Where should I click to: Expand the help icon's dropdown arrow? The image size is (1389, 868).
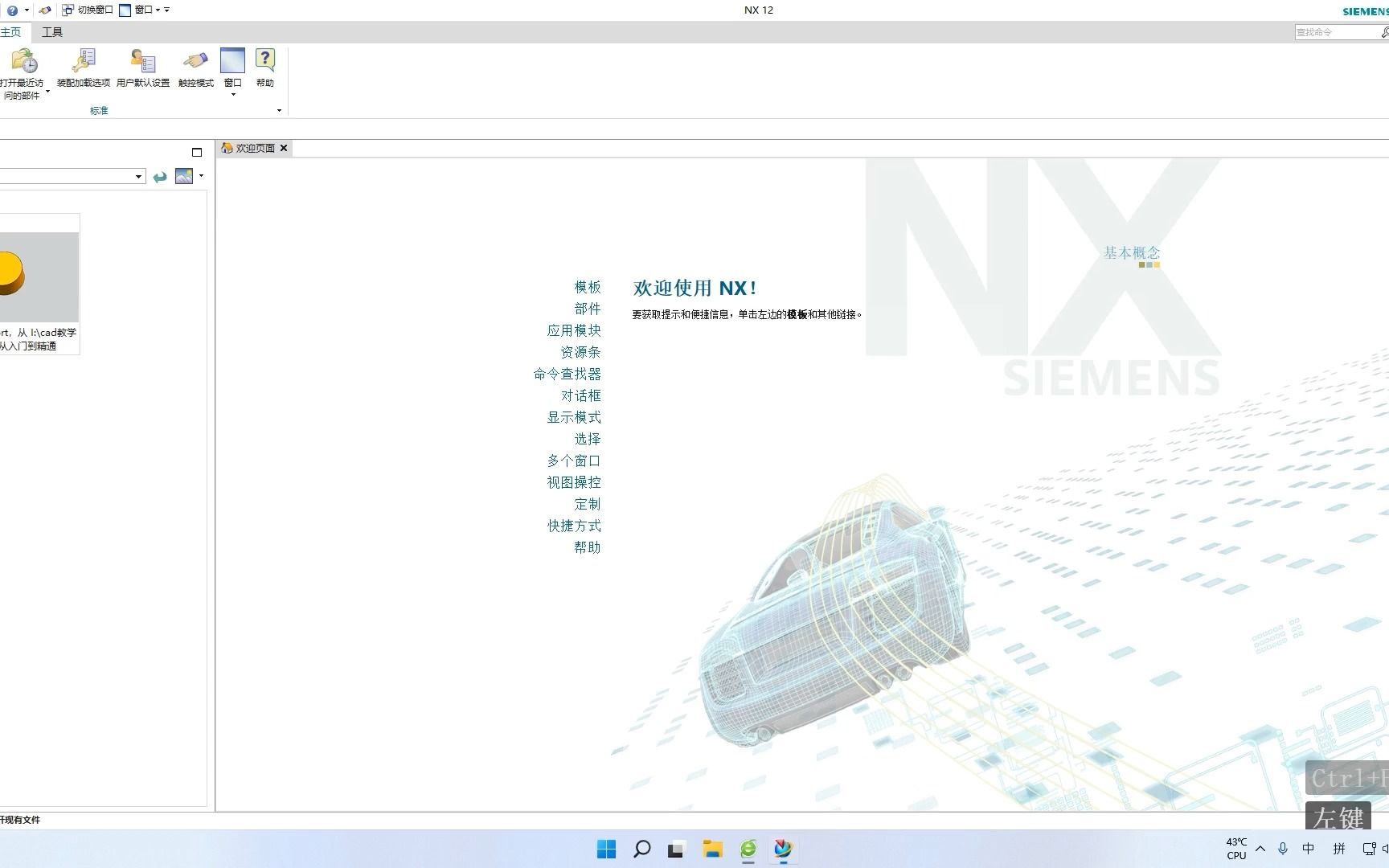click(27, 10)
